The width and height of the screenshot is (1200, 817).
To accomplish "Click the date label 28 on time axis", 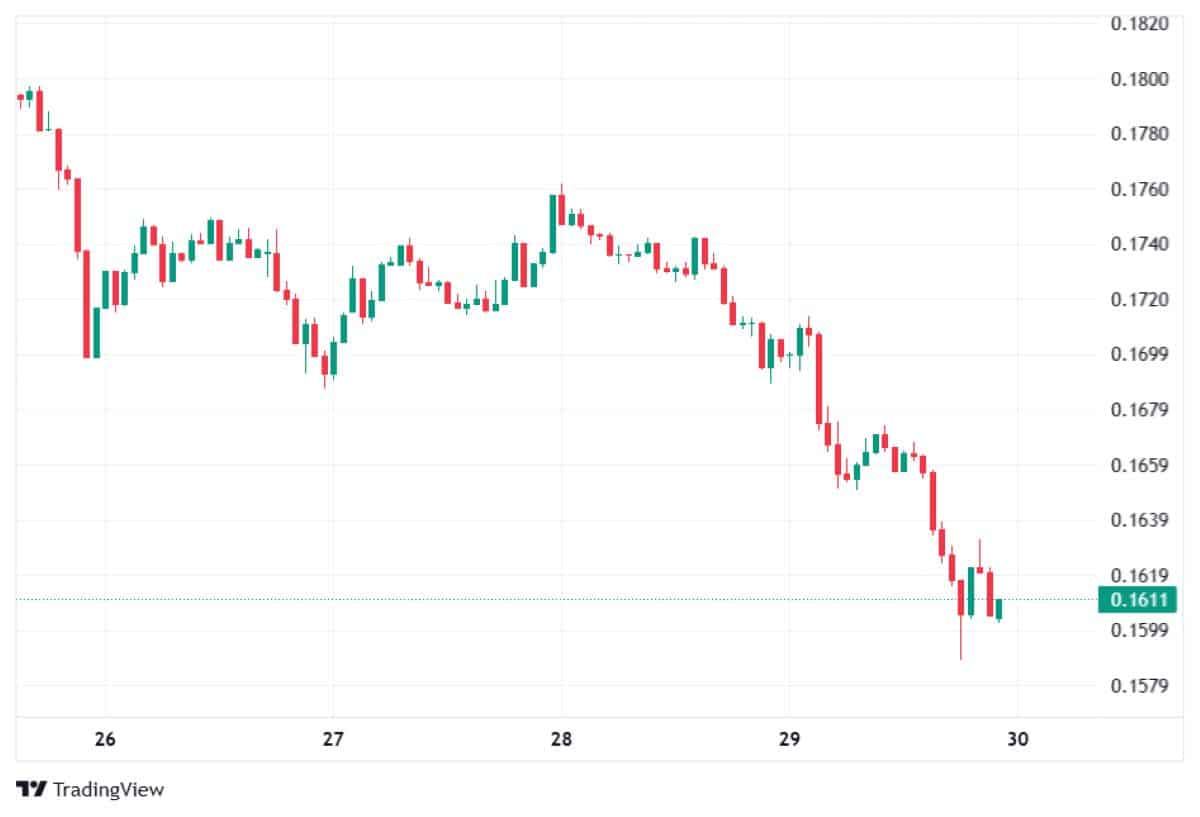I will pos(561,740).
